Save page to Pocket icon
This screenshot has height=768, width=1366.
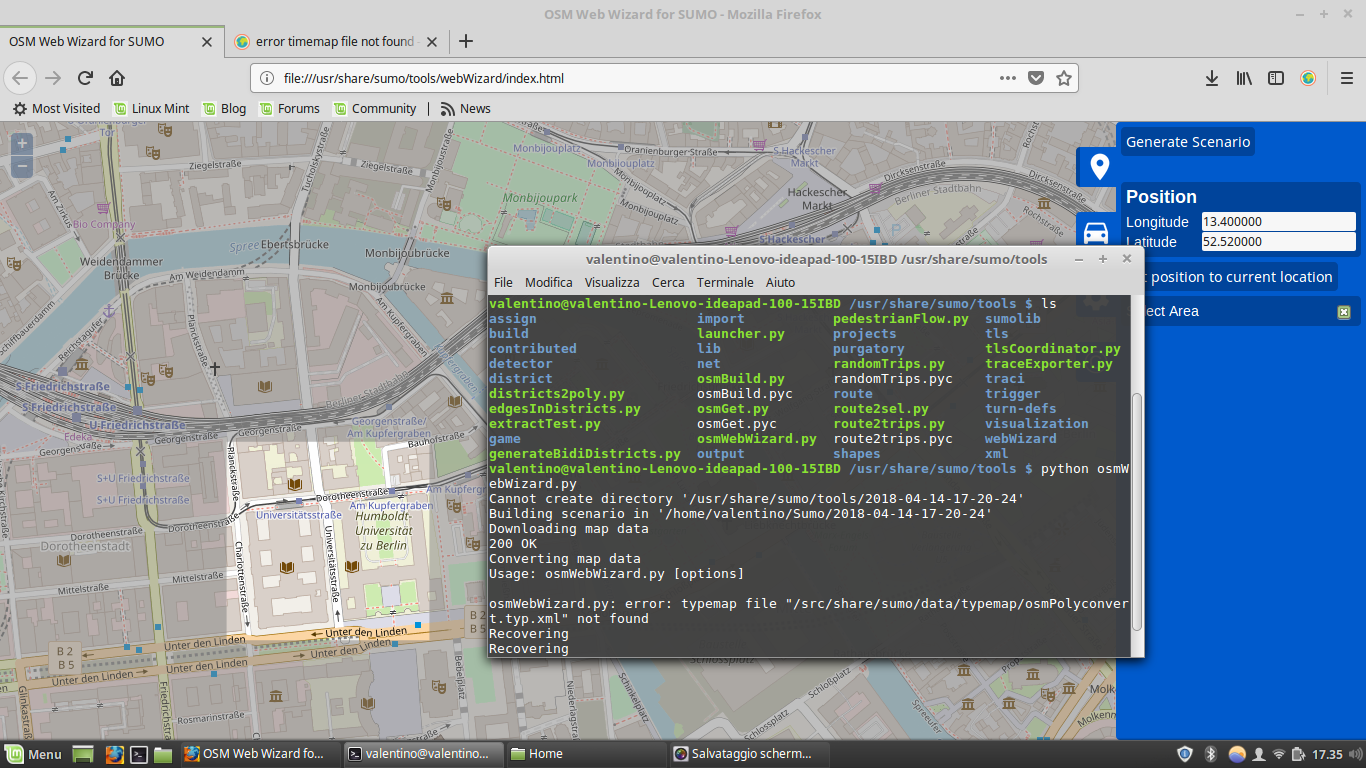1036,78
